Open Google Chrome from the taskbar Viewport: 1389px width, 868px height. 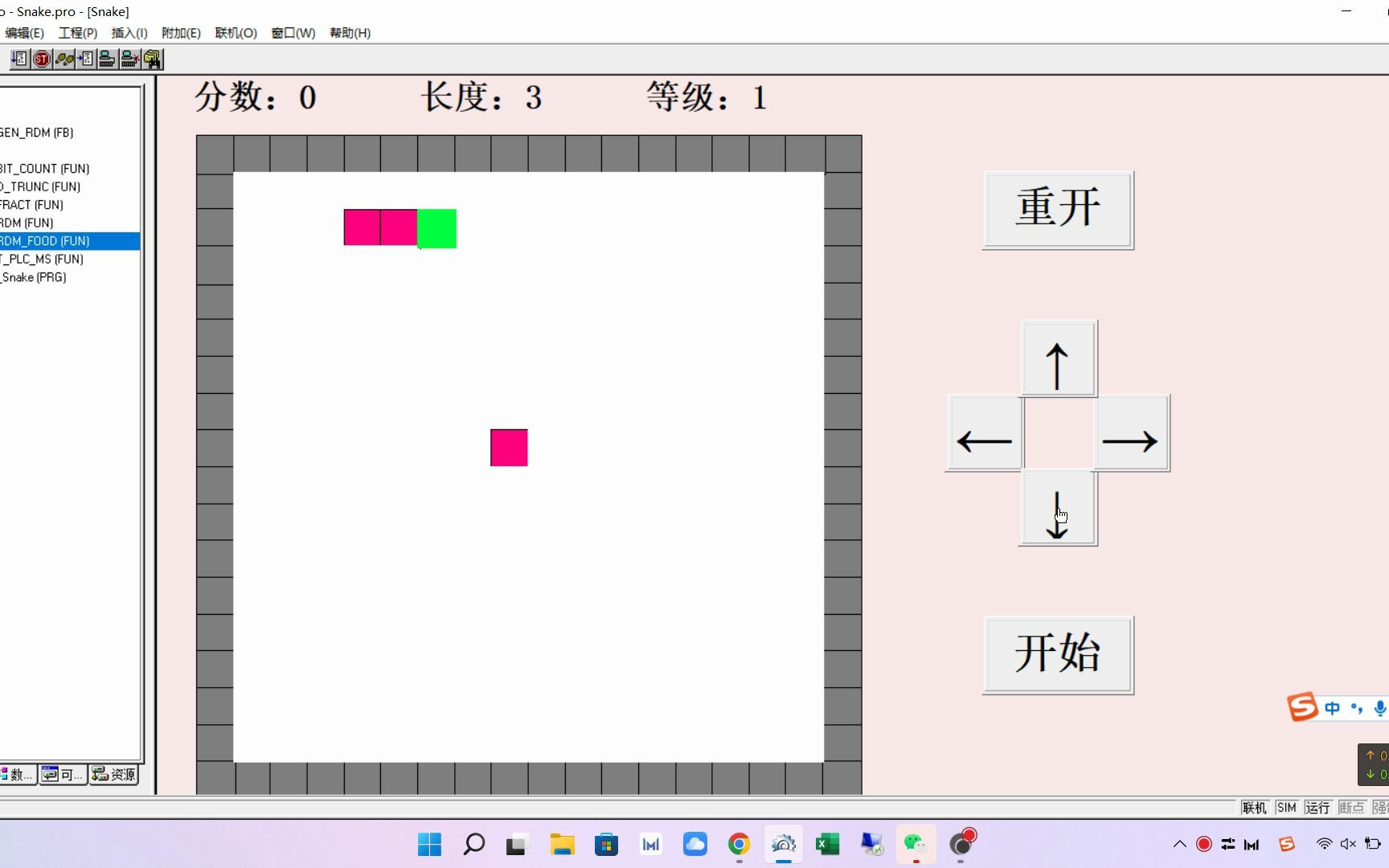coord(740,844)
